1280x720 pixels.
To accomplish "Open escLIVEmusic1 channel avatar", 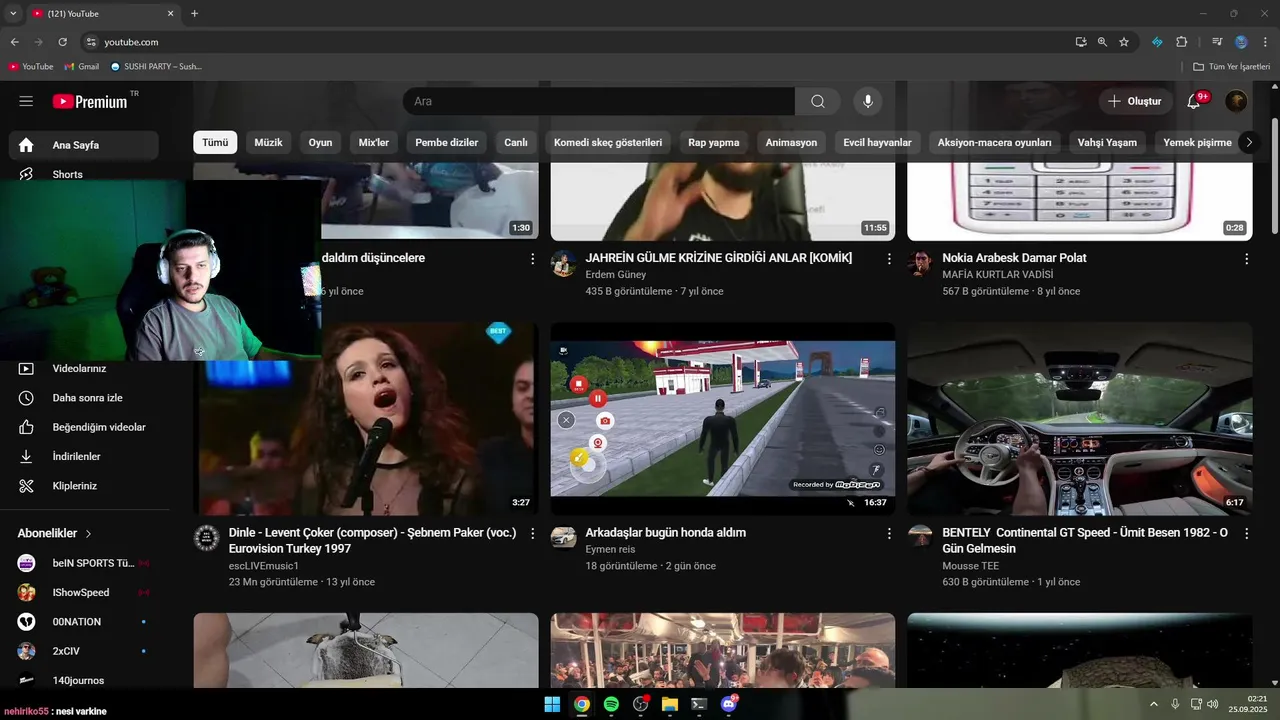I will coord(206,538).
